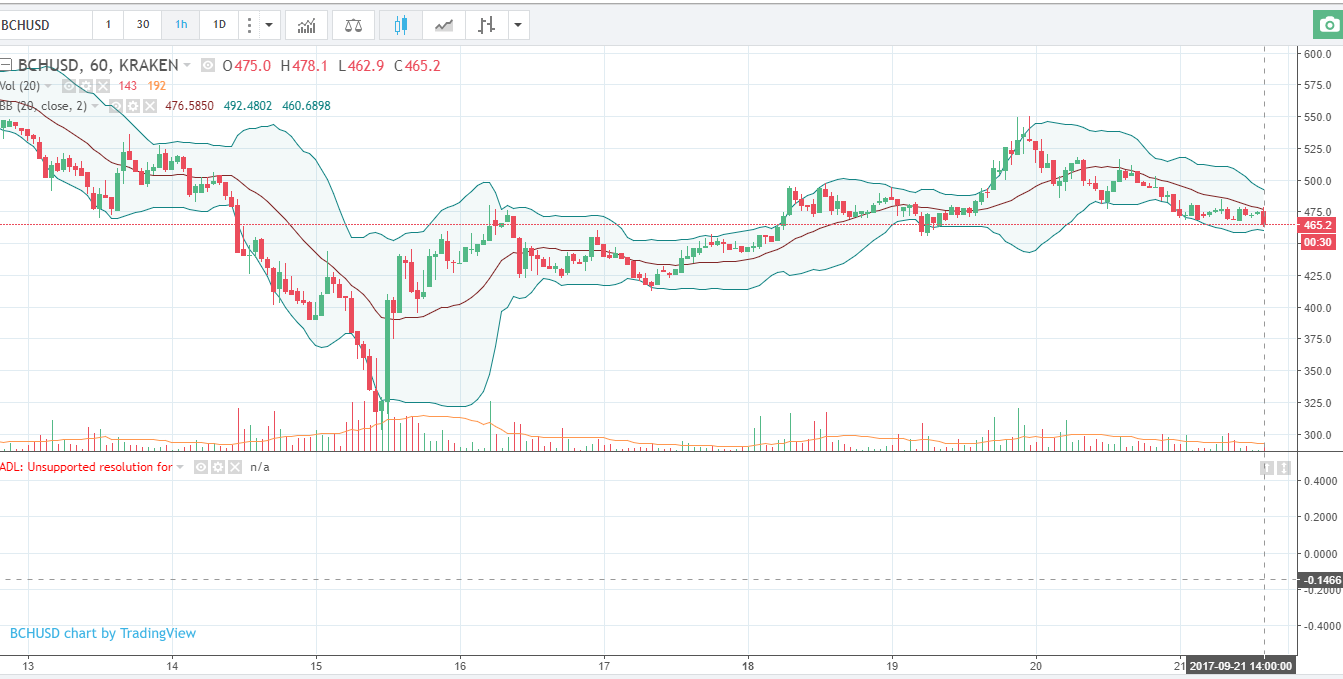Switch to the 1D interval

coord(219,25)
